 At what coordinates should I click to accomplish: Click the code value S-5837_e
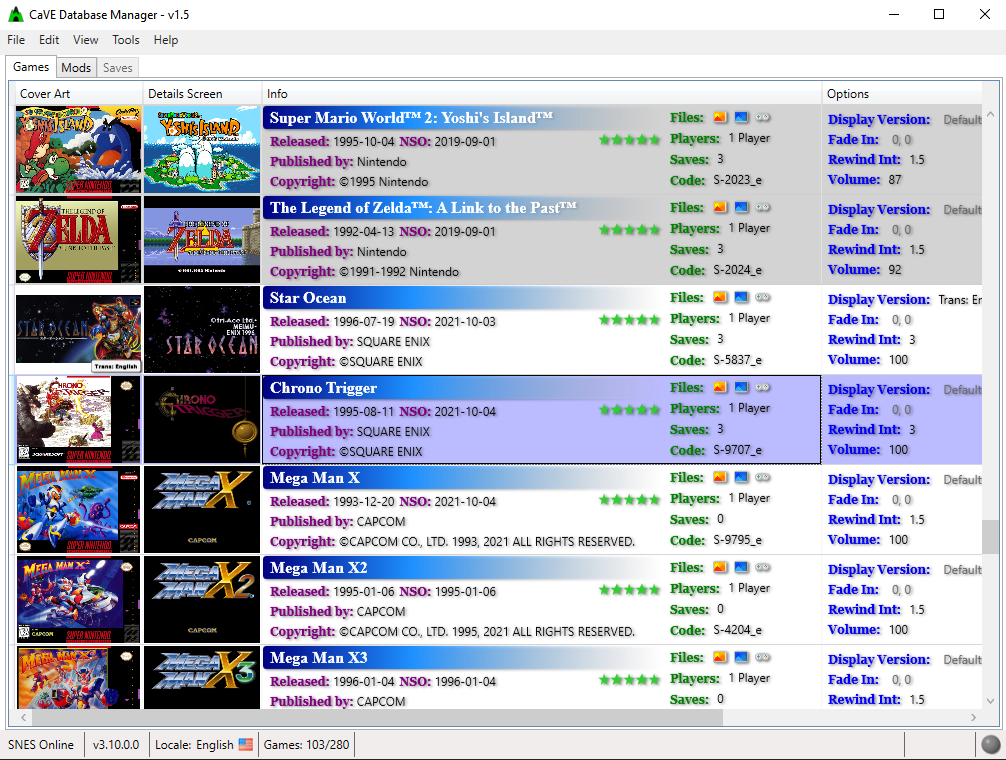[738, 360]
